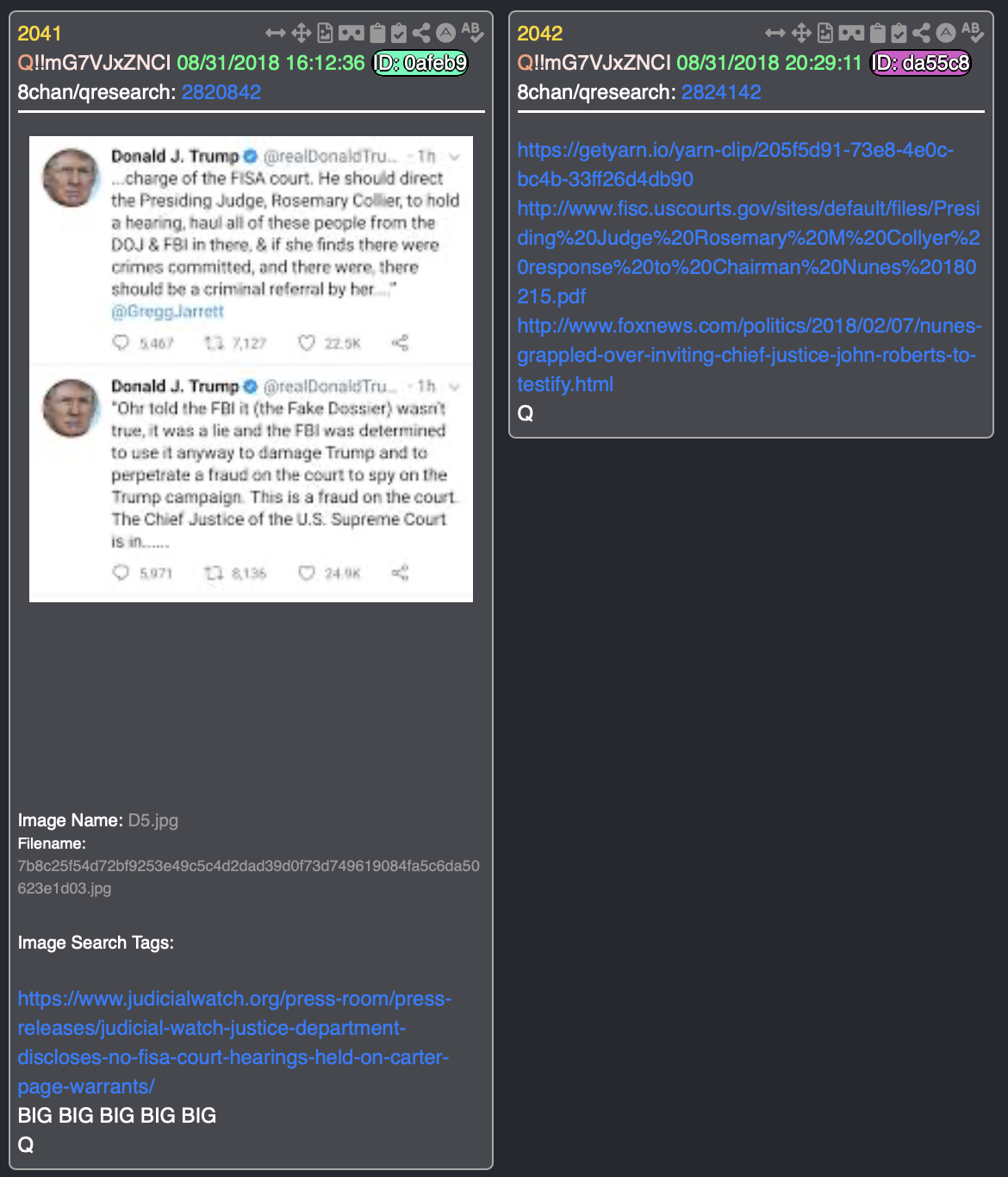Open qresearch post link 2820842
1008x1177 pixels.
pos(221,92)
